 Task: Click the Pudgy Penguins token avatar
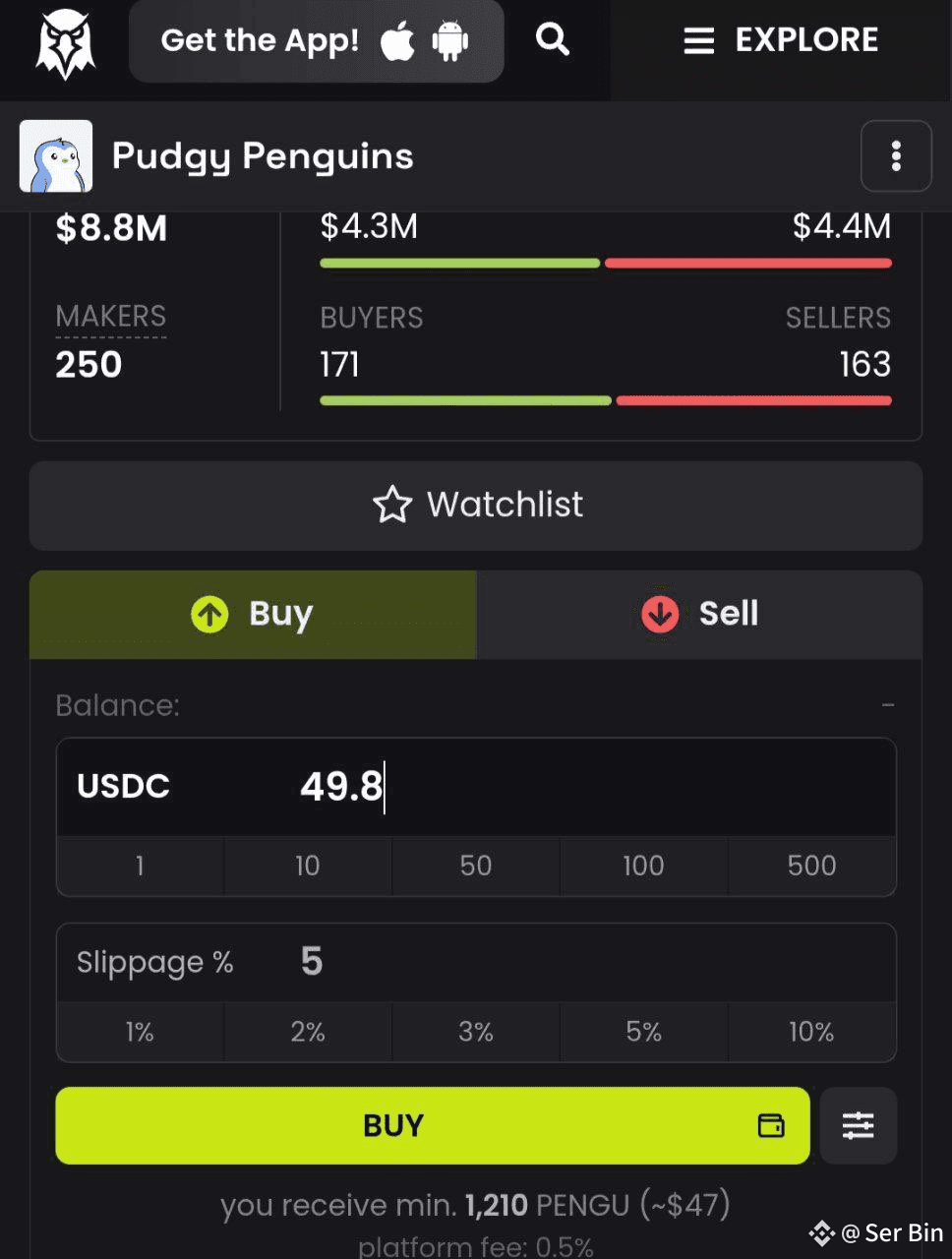[56, 155]
